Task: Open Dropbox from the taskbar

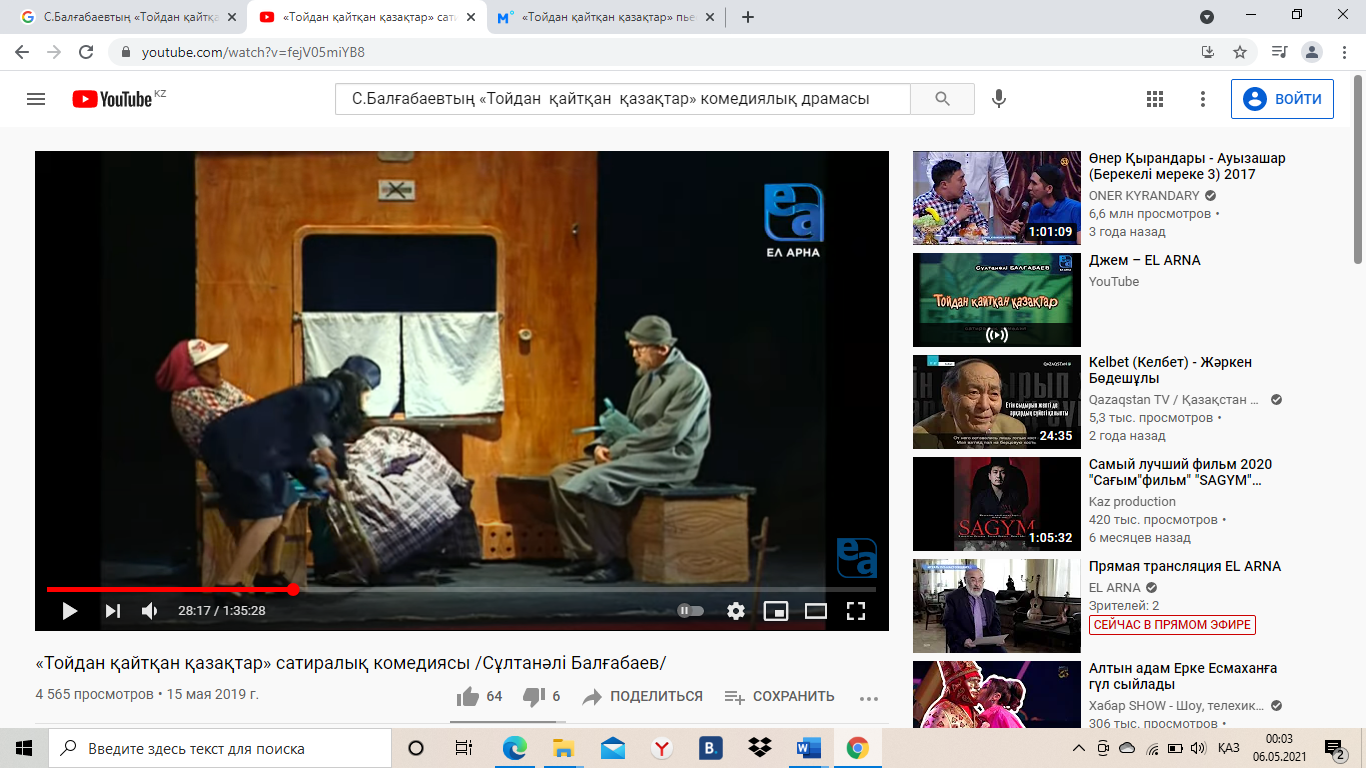Action: pos(759,748)
